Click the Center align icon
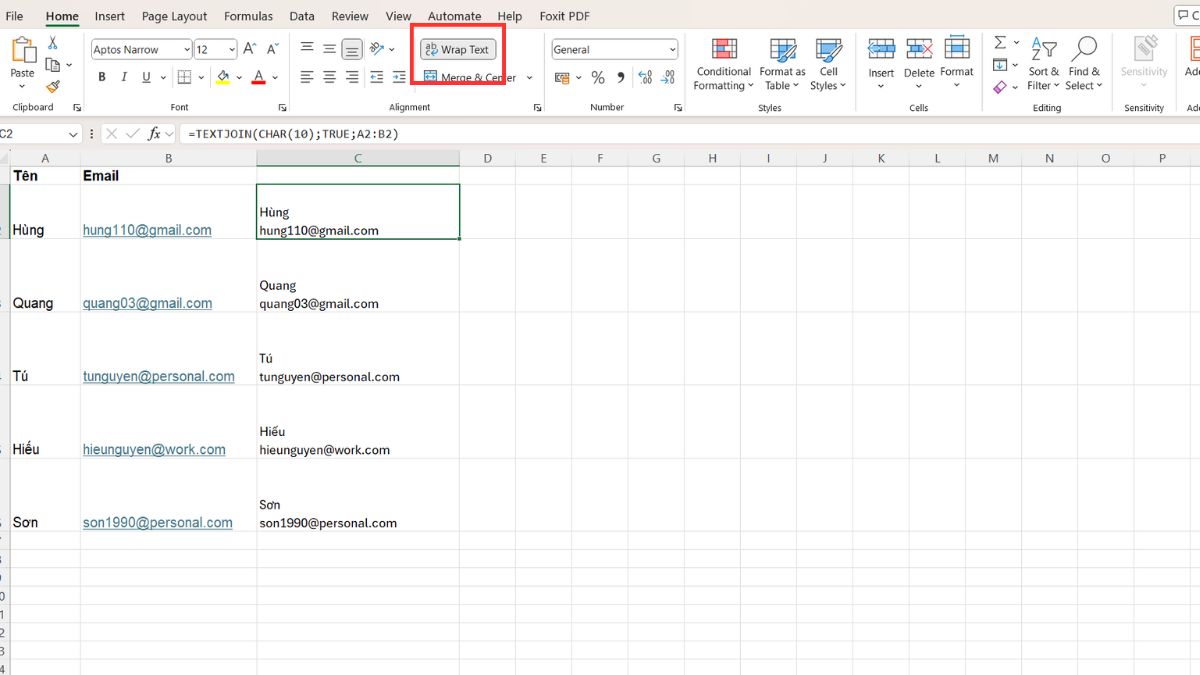 [329, 77]
